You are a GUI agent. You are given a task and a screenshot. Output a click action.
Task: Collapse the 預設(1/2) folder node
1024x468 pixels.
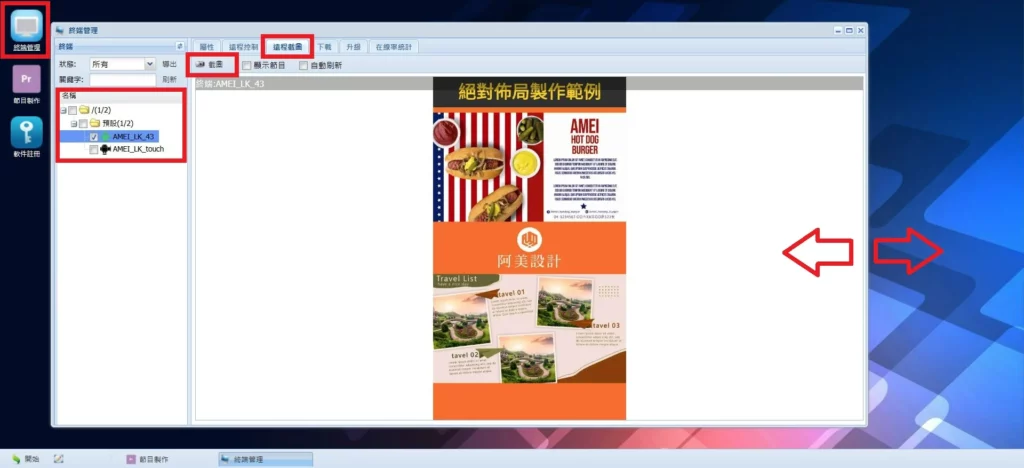pos(73,123)
